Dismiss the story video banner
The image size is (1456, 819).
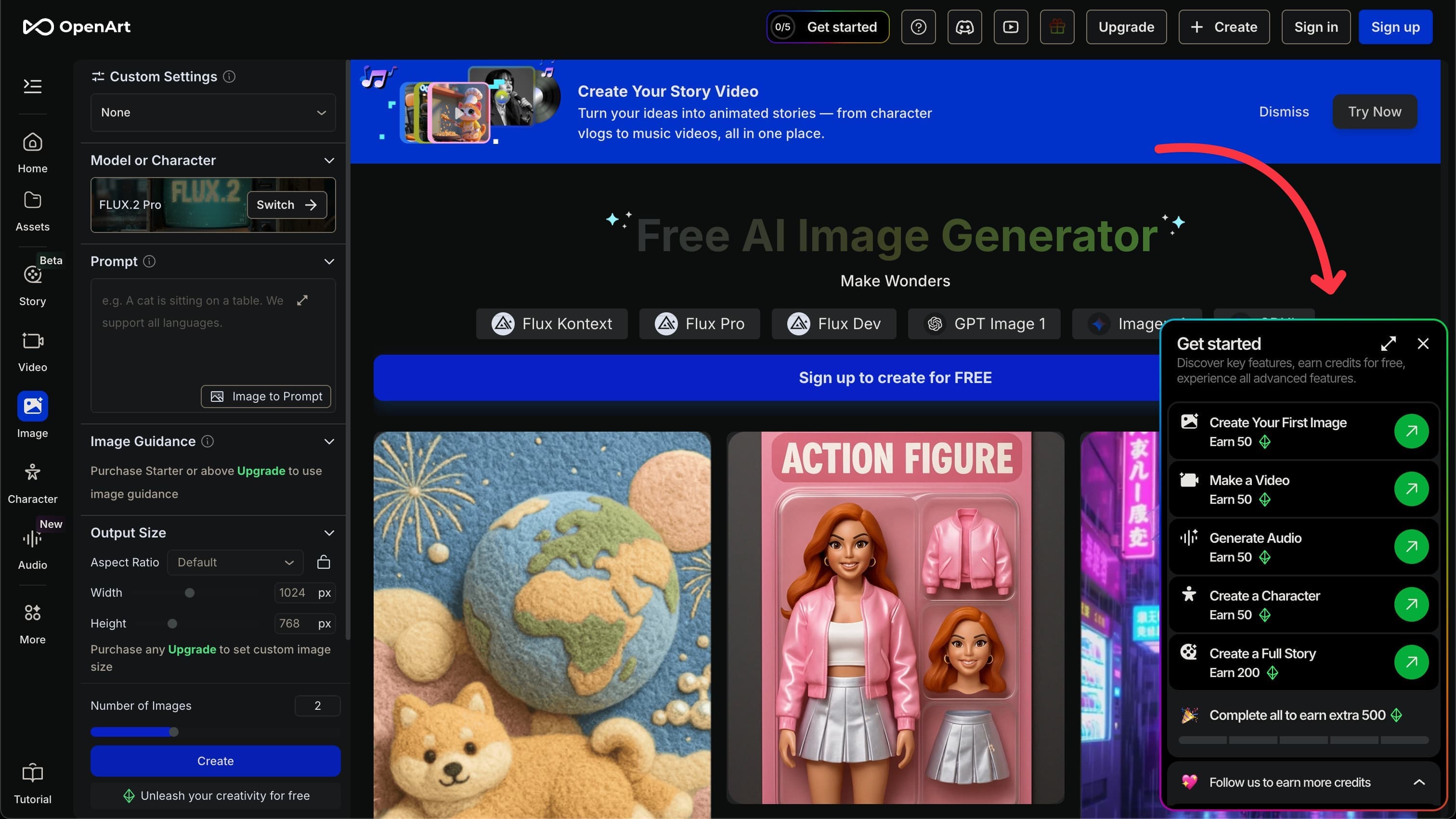tap(1284, 111)
